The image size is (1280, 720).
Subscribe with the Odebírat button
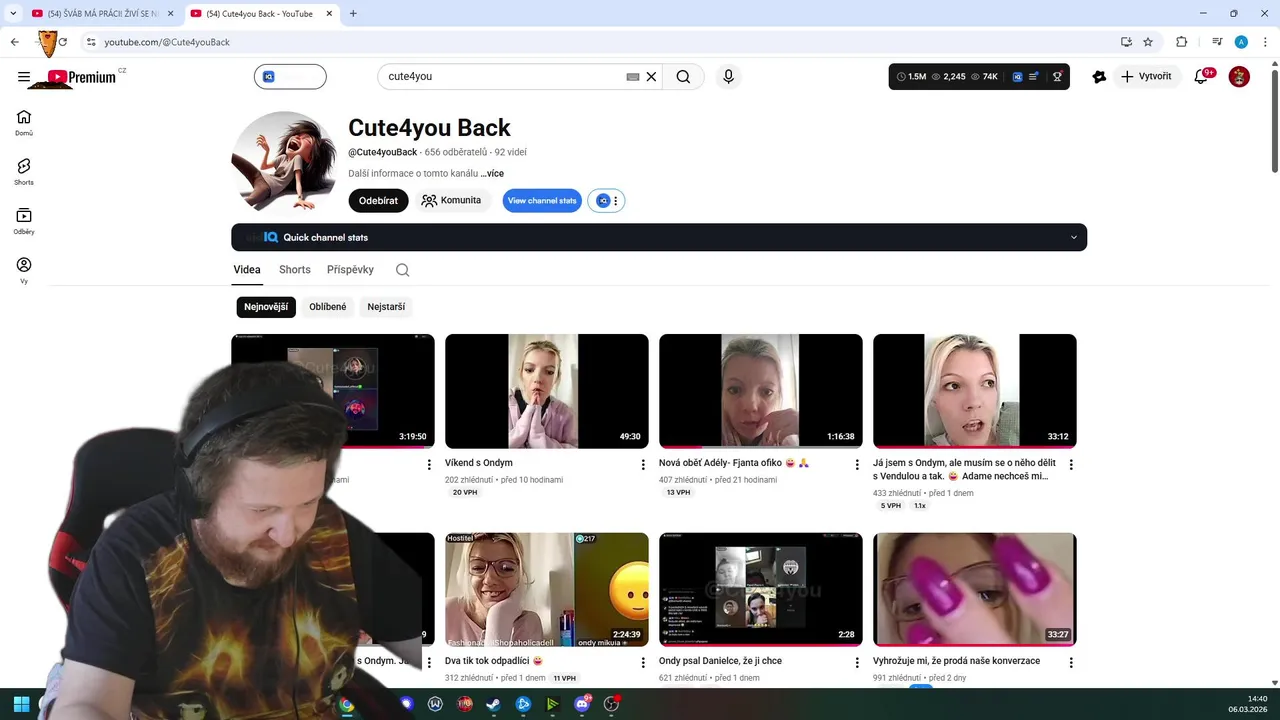point(378,201)
